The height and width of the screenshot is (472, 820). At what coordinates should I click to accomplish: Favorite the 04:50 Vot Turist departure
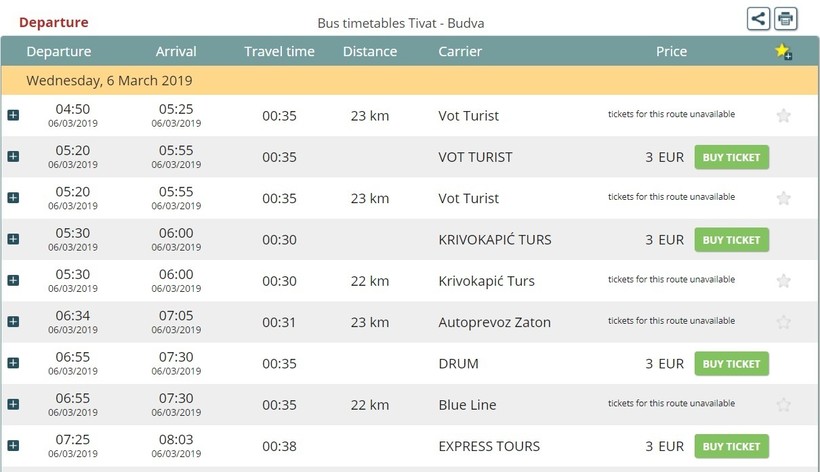pos(783,116)
